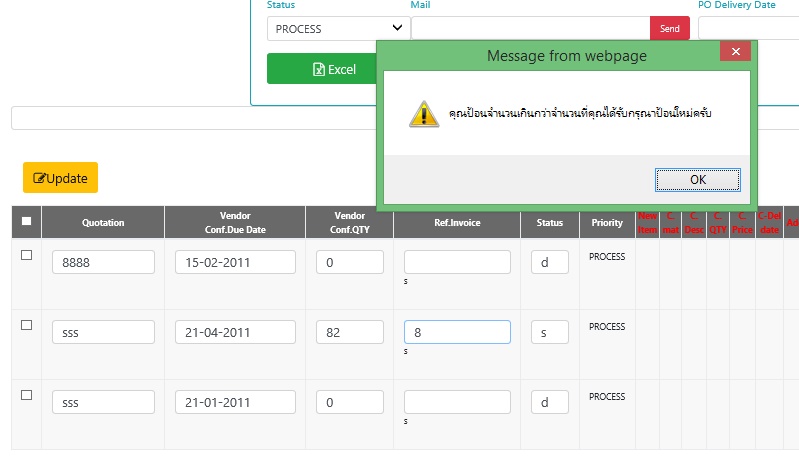The width and height of the screenshot is (799, 467).
Task: Click the Quotation column header
Action: tap(103, 222)
